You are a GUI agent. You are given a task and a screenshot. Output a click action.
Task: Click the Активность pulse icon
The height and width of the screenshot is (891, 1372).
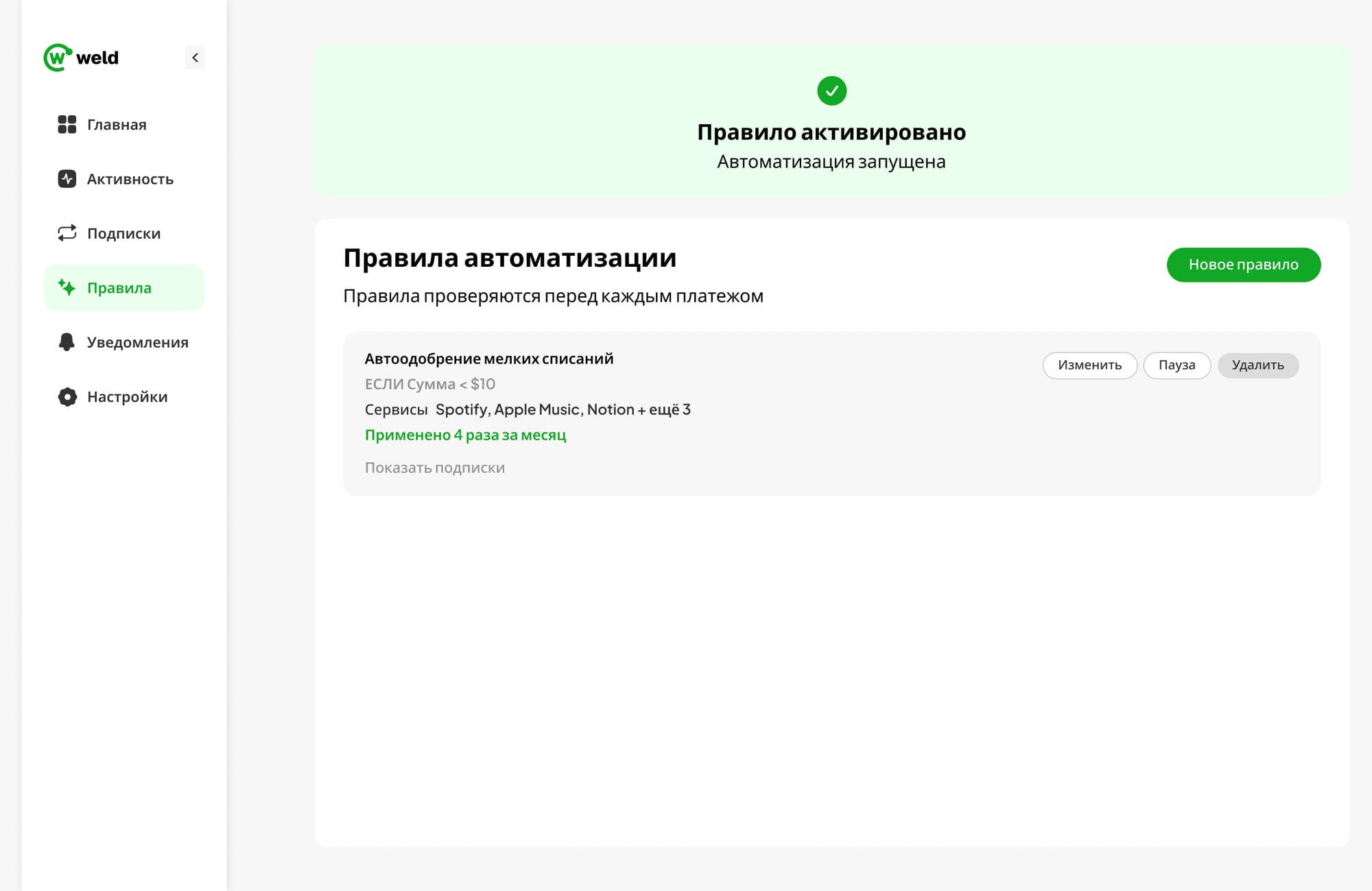point(67,179)
